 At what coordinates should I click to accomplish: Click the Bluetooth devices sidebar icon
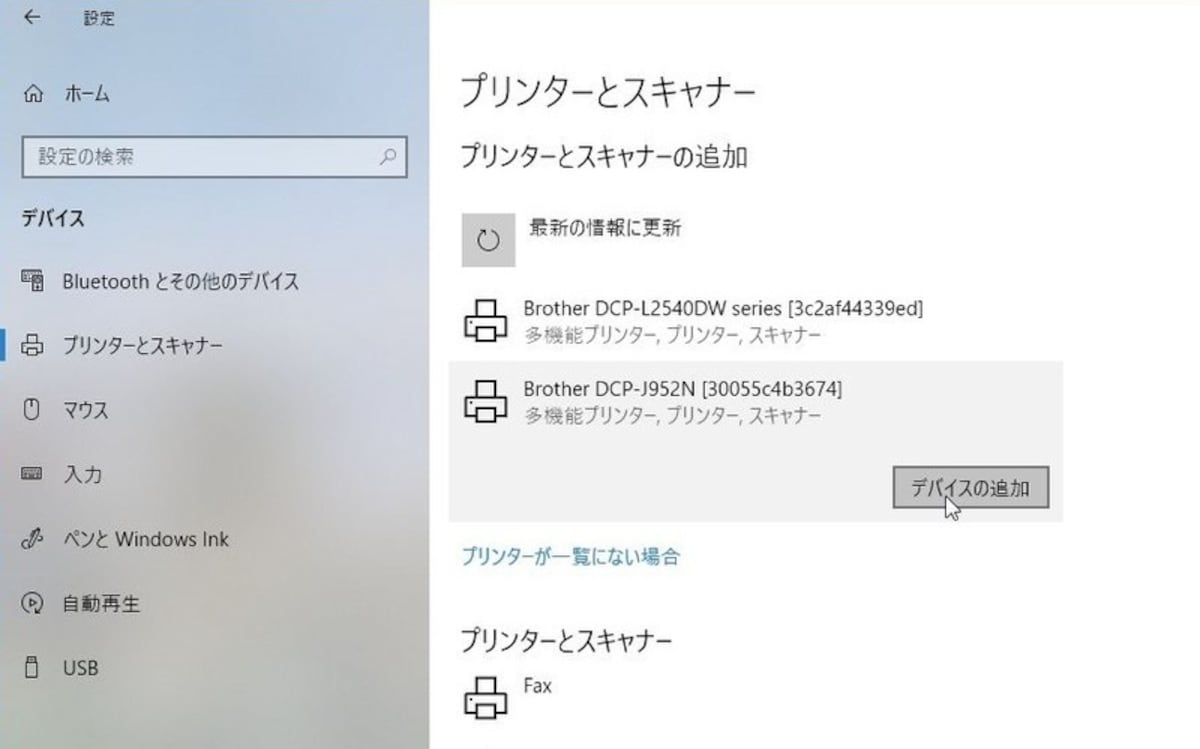tap(32, 281)
